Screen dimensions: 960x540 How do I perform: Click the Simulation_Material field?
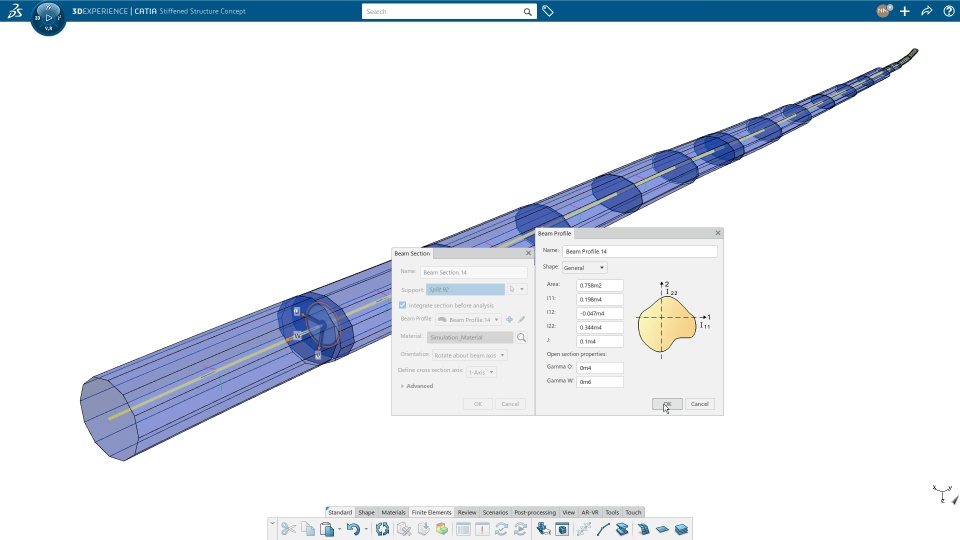click(470, 337)
